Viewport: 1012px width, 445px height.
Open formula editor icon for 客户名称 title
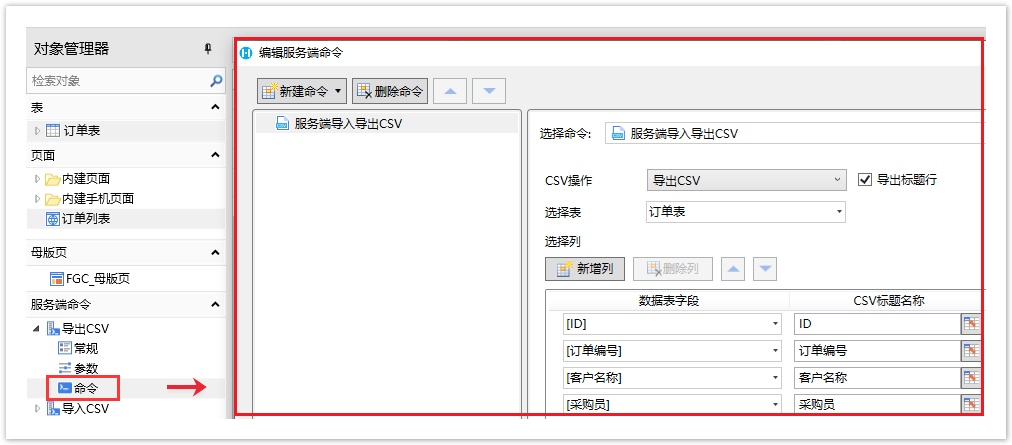[x=970, y=377]
